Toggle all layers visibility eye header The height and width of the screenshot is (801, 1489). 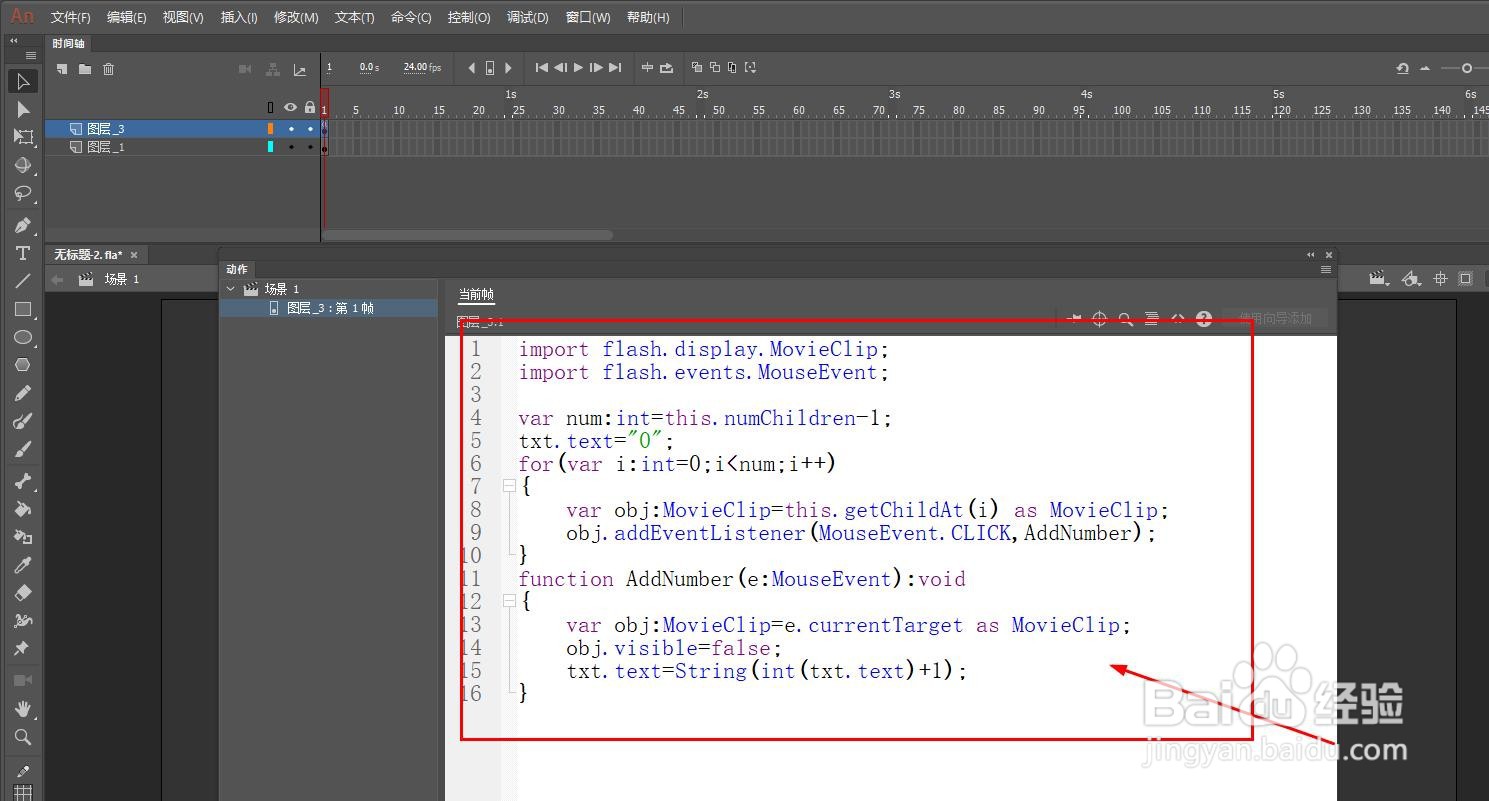(291, 108)
